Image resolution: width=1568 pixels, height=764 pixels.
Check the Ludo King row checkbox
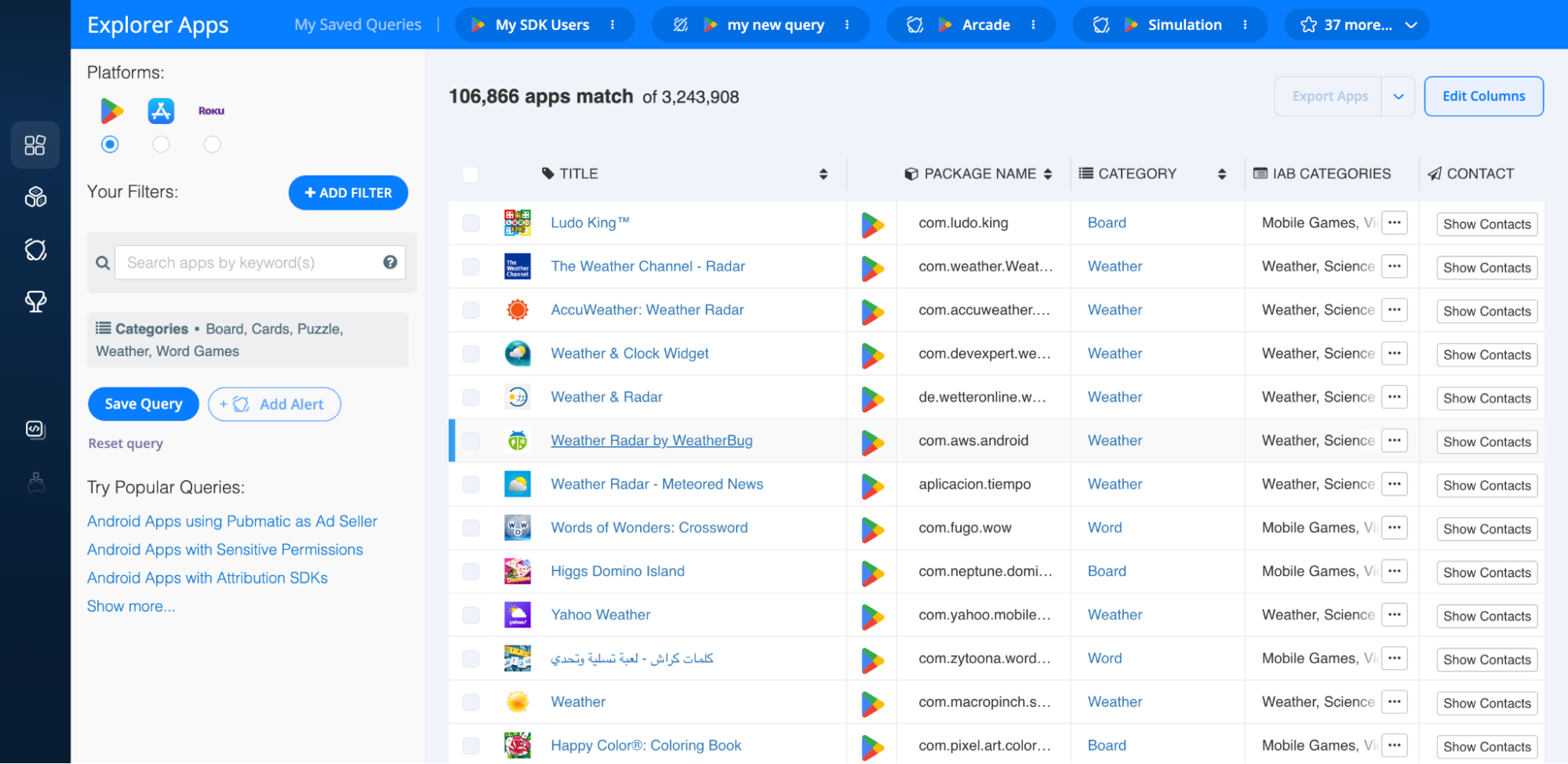point(471,223)
